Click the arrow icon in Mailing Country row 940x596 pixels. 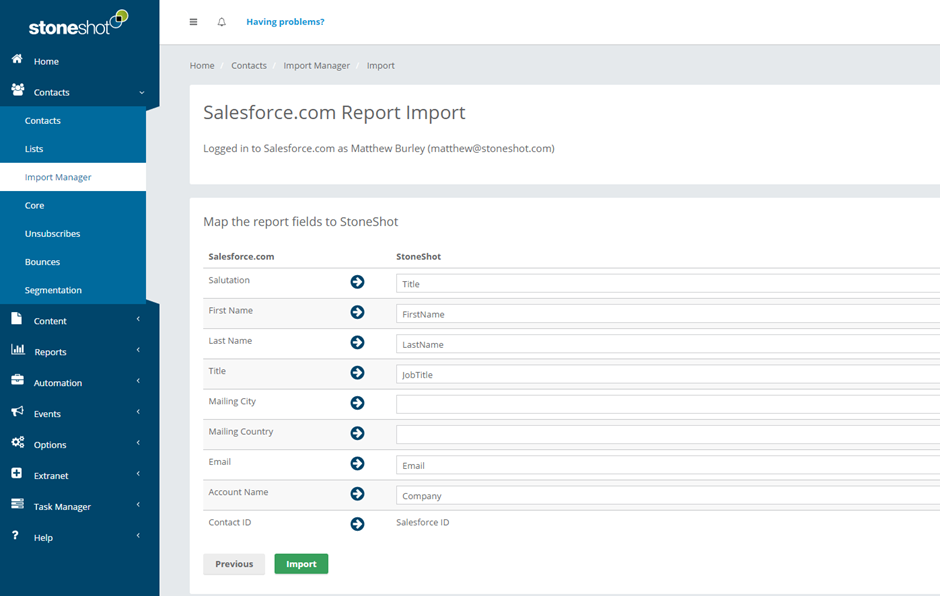(357, 434)
